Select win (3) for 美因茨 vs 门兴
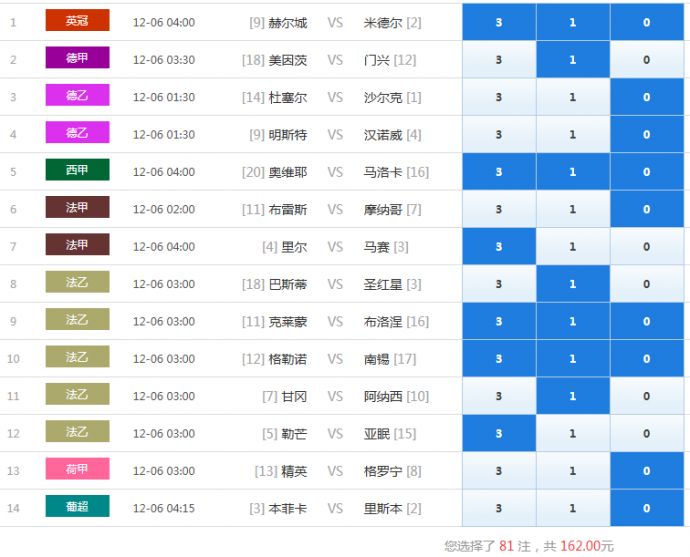This screenshot has width=690, height=557. [498, 60]
